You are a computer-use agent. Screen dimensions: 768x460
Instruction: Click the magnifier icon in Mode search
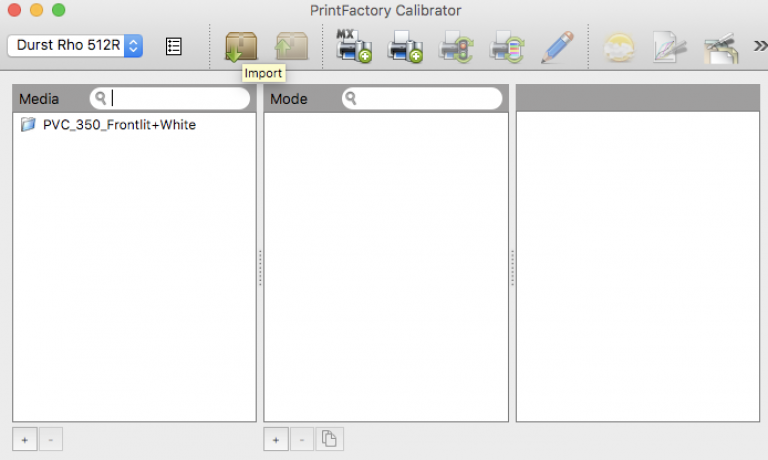pos(351,98)
